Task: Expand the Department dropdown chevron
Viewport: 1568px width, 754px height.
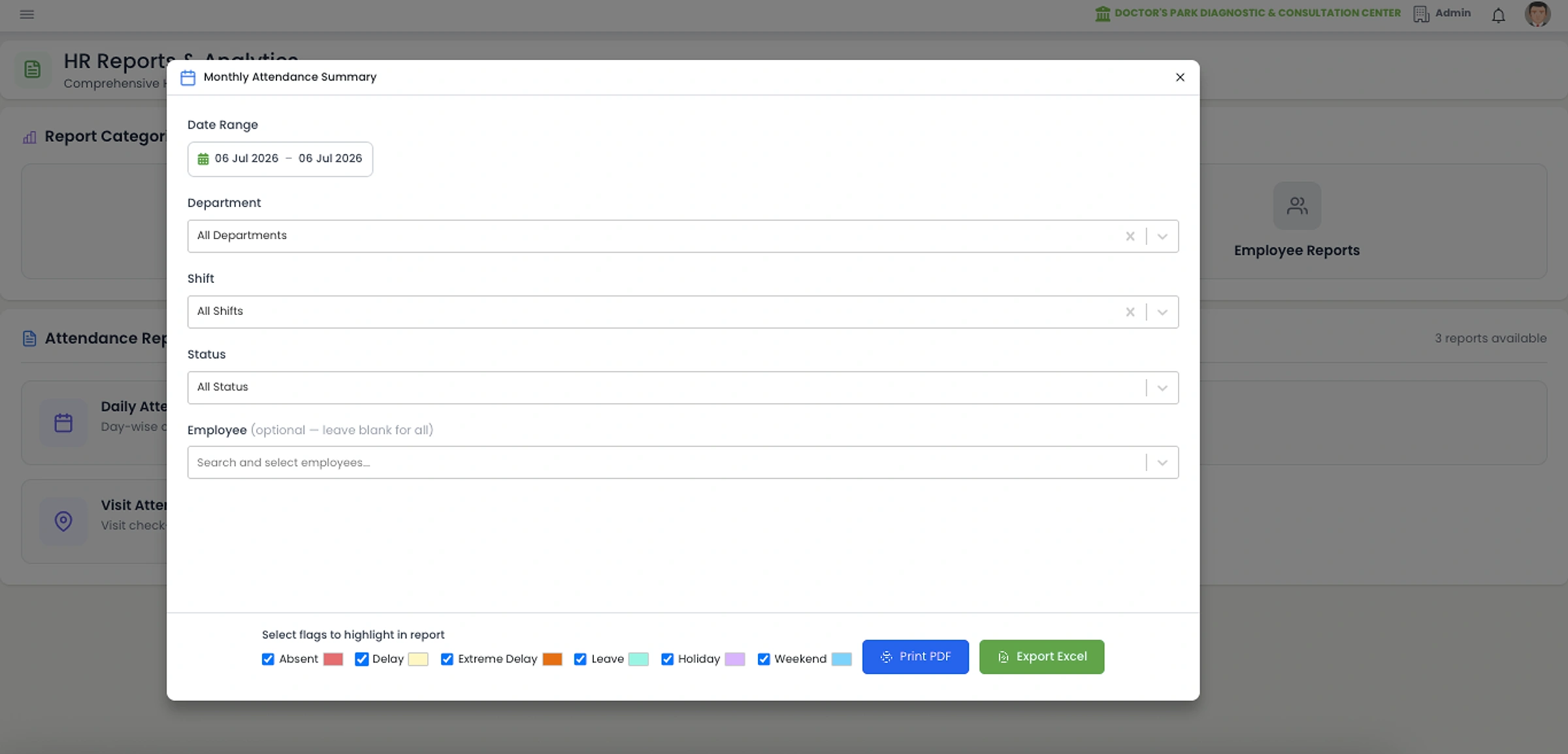Action: pos(1162,237)
